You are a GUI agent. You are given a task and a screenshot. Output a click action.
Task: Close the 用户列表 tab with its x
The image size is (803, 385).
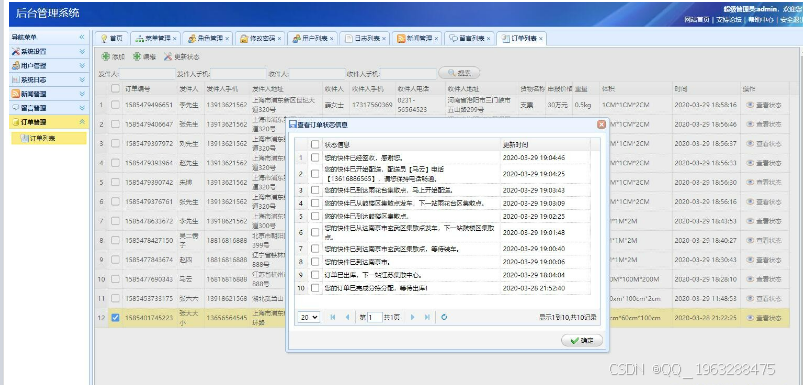pos(332,39)
